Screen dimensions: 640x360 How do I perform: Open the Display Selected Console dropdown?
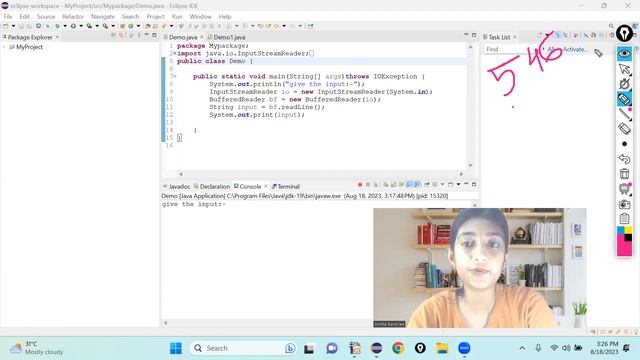pyautogui.click(x=442, y=185)
